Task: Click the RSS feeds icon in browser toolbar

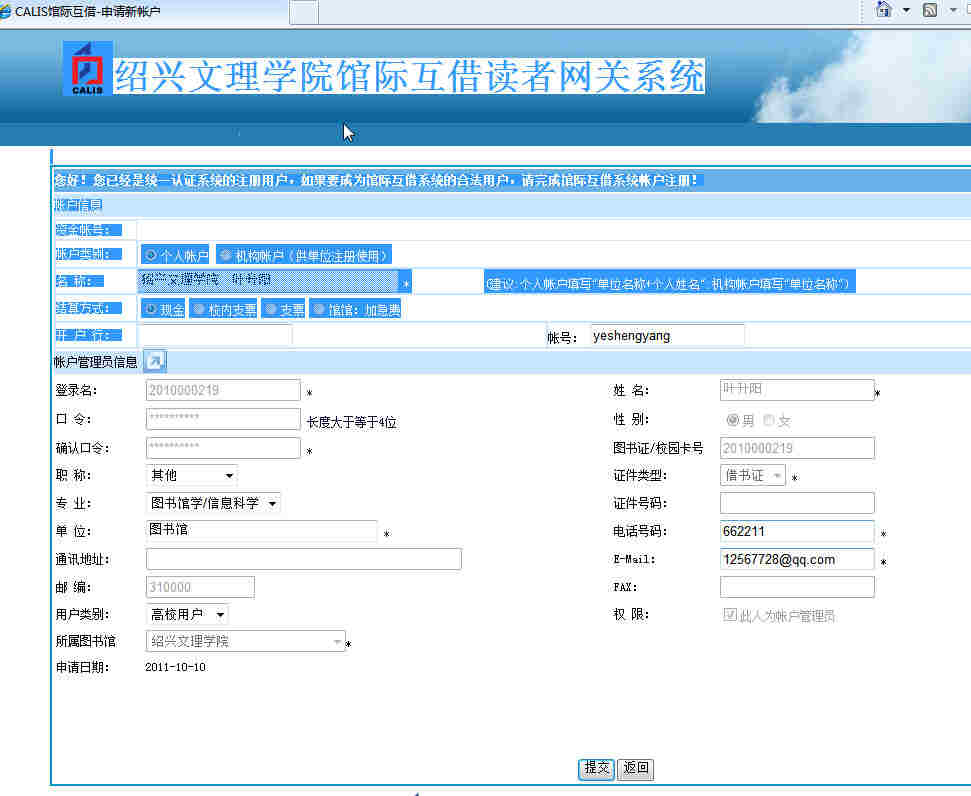Action: [x=930, y=10]
